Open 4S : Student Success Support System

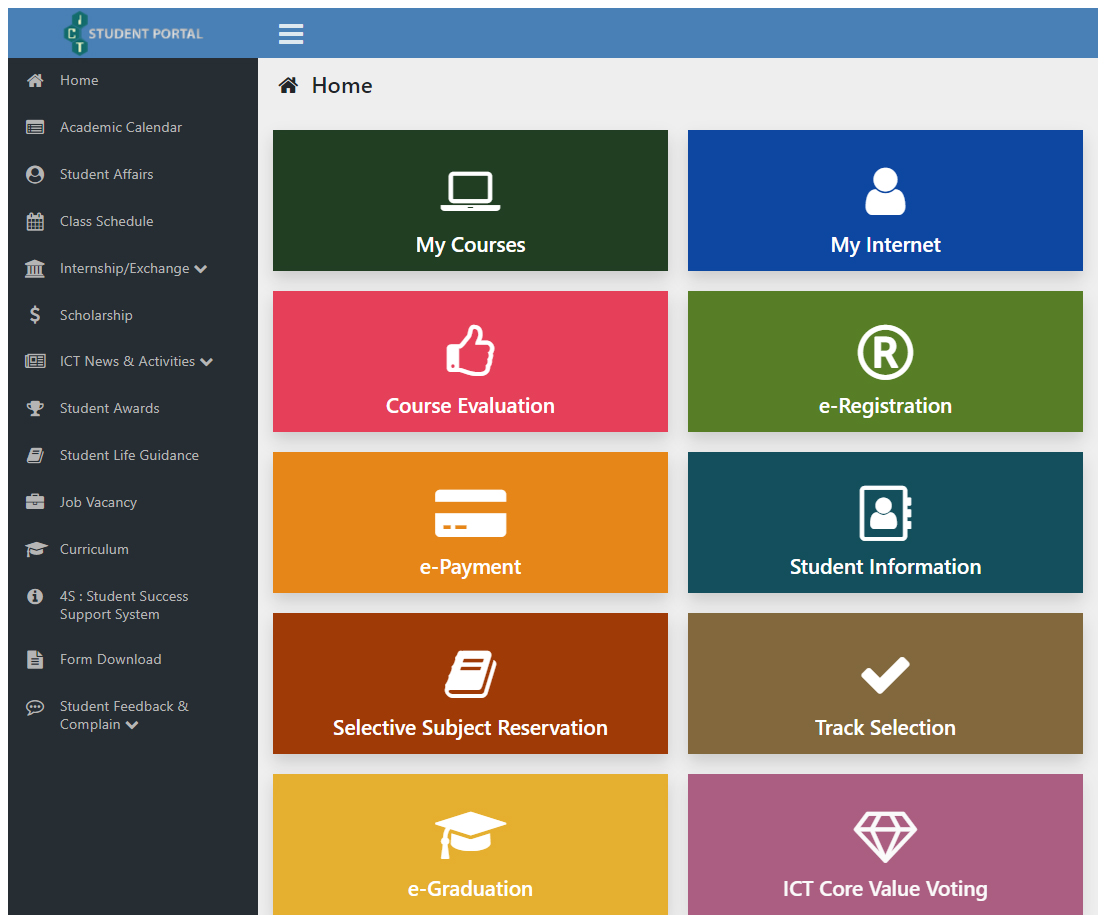tap(124, 605)
